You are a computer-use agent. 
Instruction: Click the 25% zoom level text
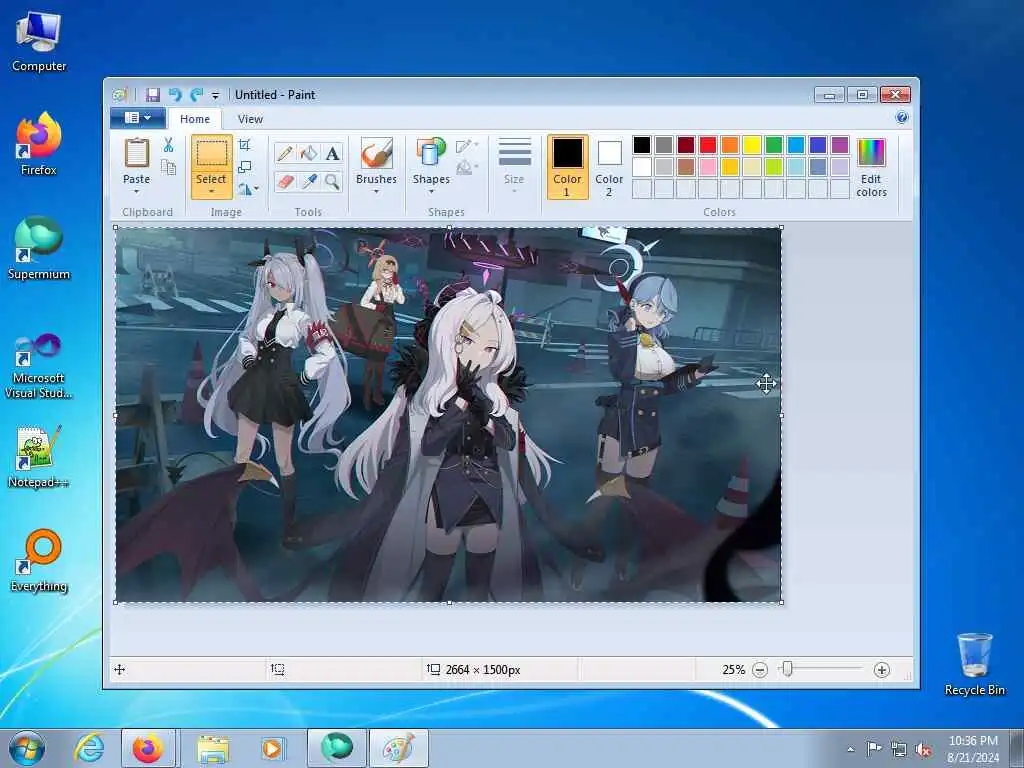(733, 670)
